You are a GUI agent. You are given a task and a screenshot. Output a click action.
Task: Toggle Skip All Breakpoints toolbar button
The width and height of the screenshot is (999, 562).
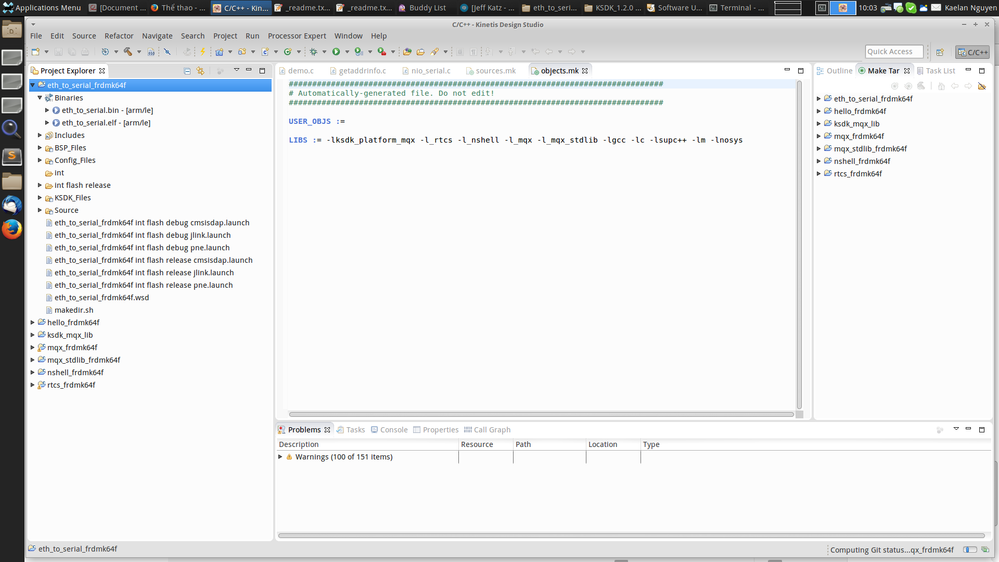pos(167,52)
